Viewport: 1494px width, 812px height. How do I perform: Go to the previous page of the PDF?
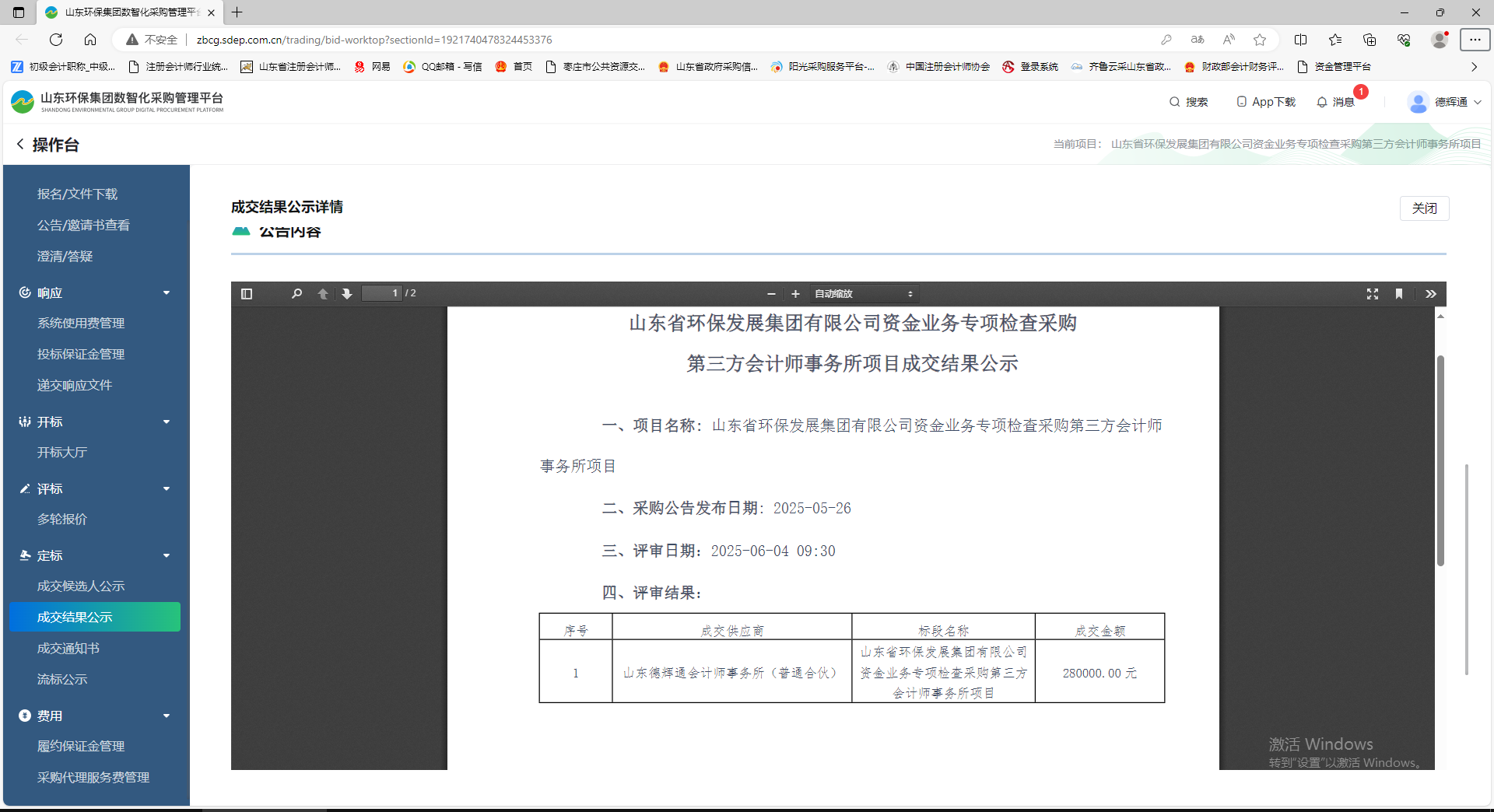tap(323, 294)
